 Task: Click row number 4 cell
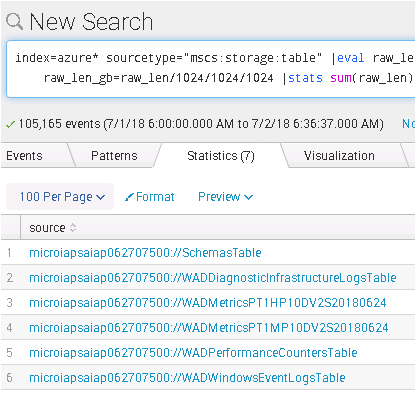click(9, 328)
